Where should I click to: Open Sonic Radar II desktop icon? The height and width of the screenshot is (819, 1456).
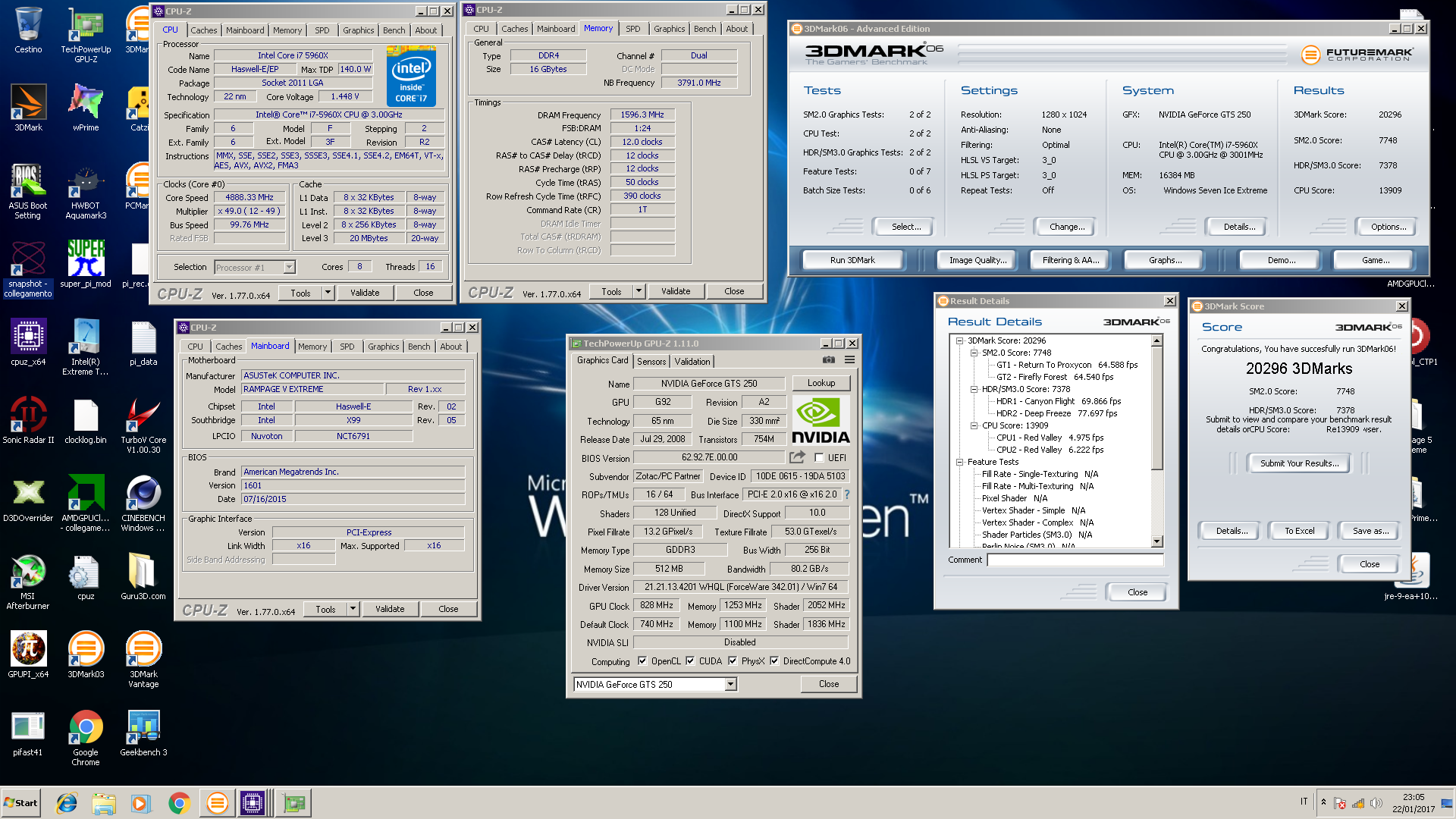pyautogui.click(x=28, y=421)
